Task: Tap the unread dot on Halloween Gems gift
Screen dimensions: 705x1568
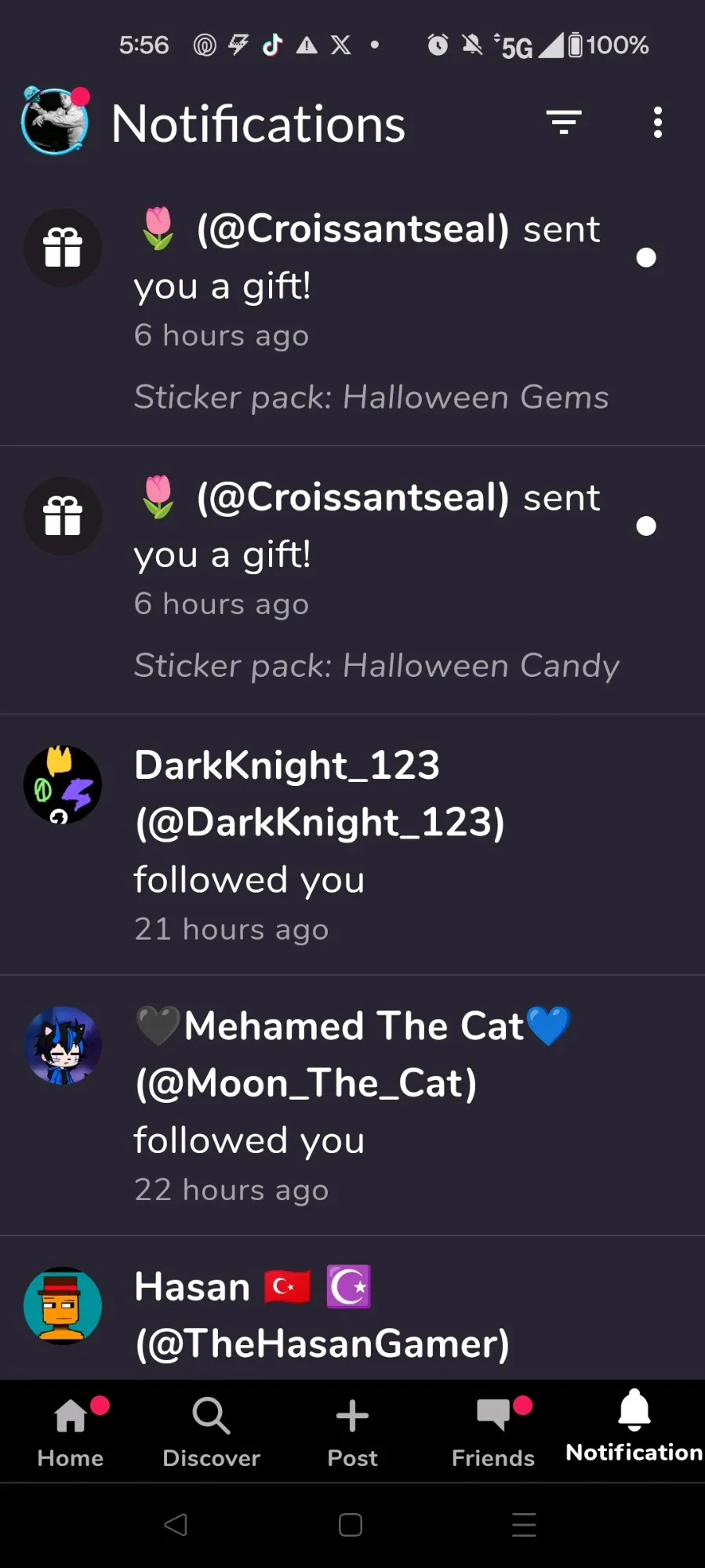Action: [645, 257]
